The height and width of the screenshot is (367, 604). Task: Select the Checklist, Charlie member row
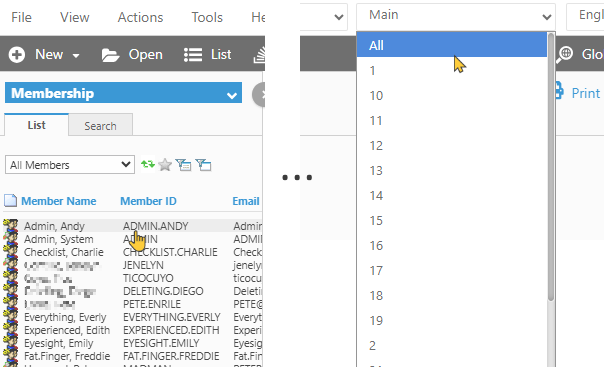[x=133, y=252]
